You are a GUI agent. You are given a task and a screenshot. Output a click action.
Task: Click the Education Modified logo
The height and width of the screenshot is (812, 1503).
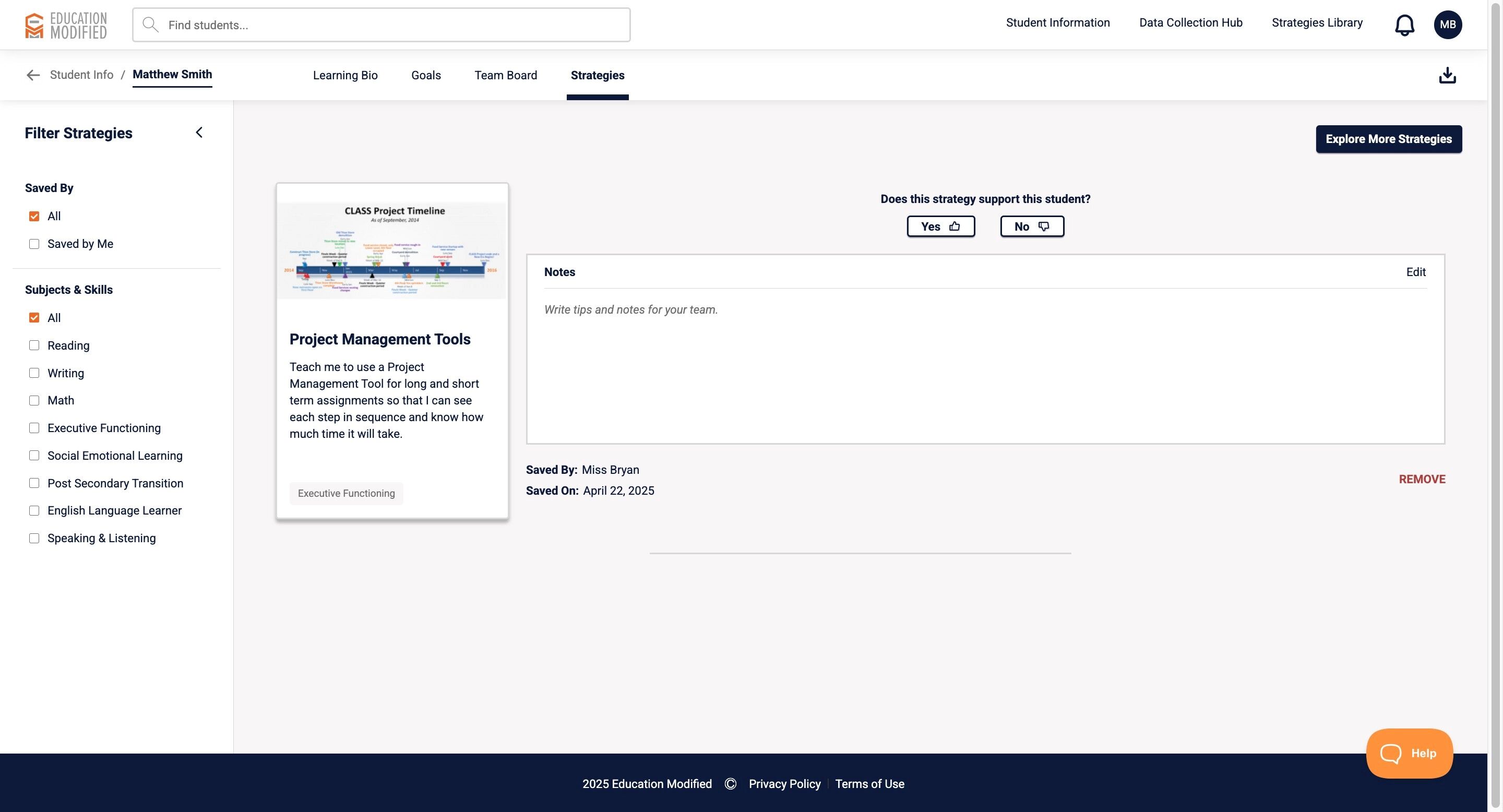(66, 25)
